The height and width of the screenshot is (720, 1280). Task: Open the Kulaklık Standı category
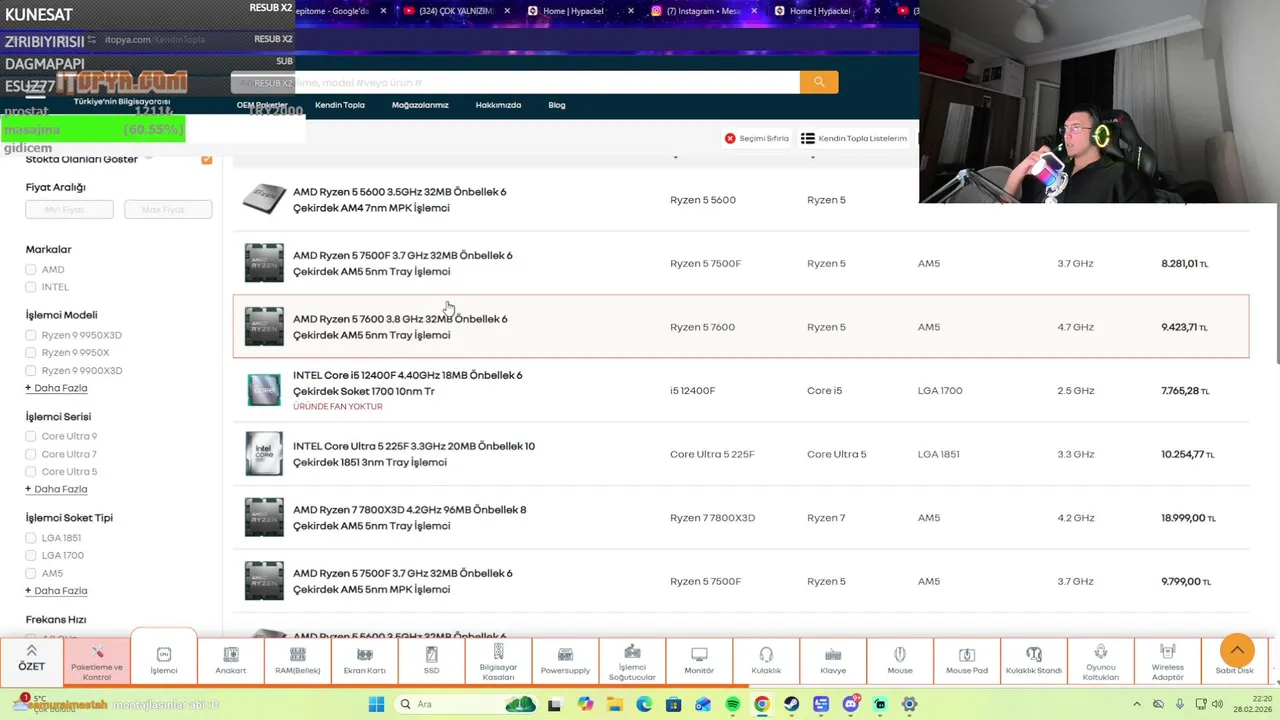click(1034, 660)
